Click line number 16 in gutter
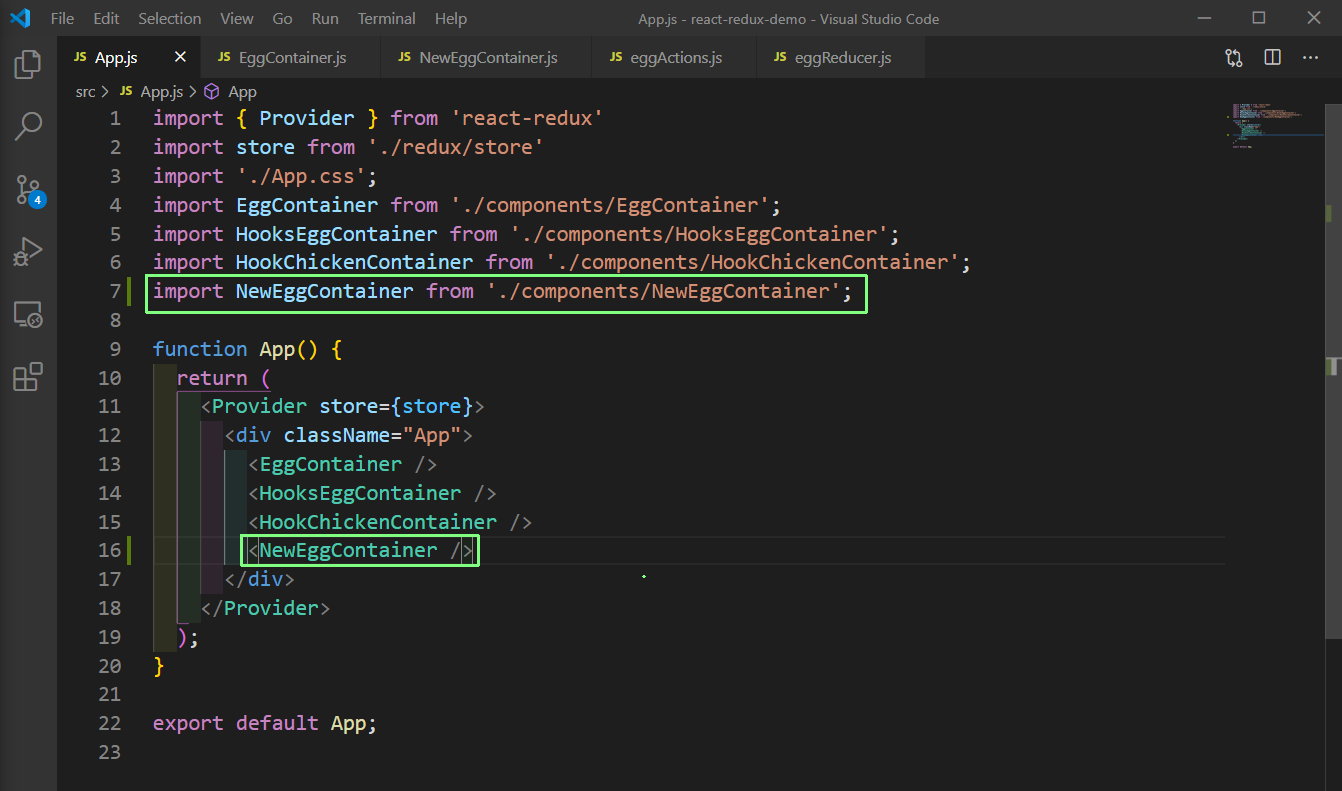This screenshot has width=1342, height=791. click(x=110, y=550)
